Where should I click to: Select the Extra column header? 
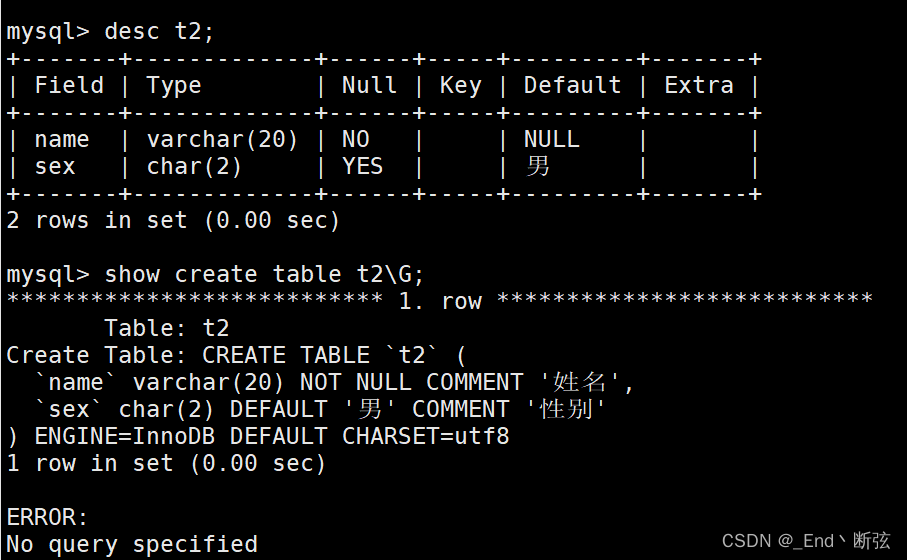point(699,86)
